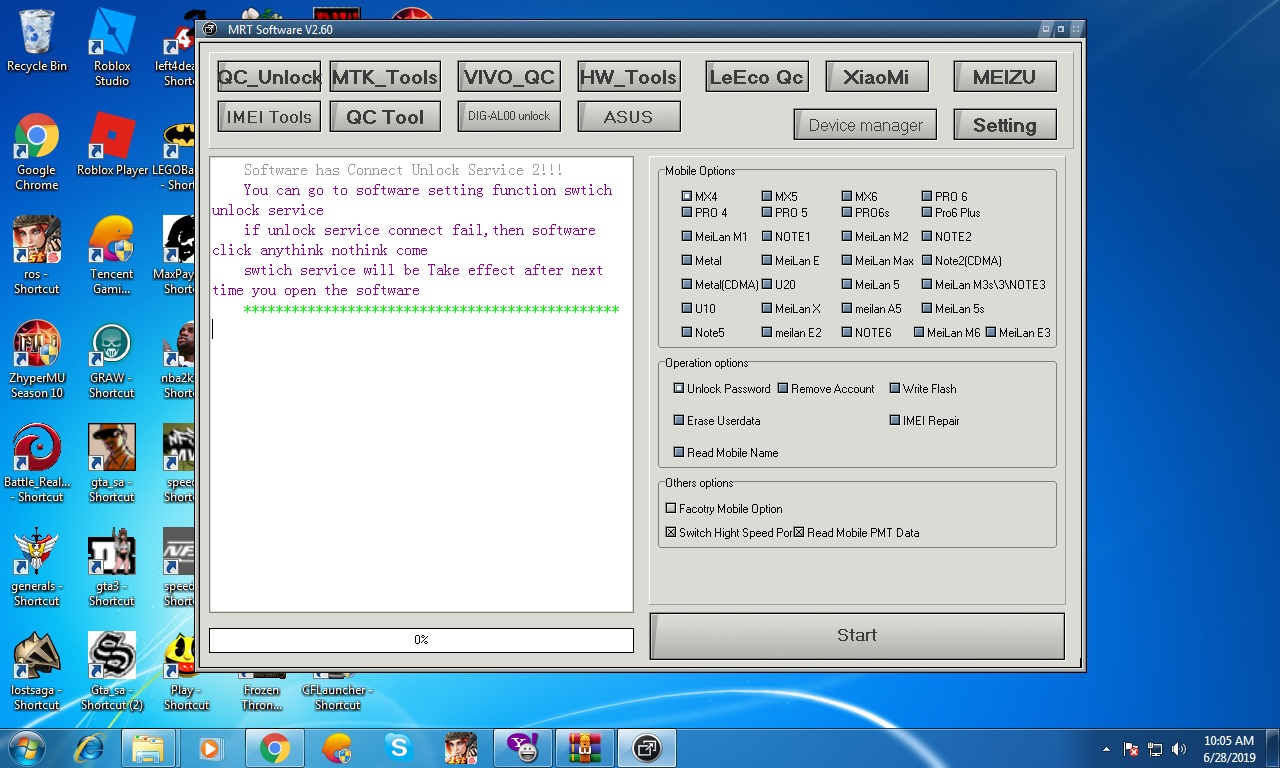This screenshot has height=768, width=1280.
Task: Launch Roblox Player desktop icon
Action: (112, 144)
